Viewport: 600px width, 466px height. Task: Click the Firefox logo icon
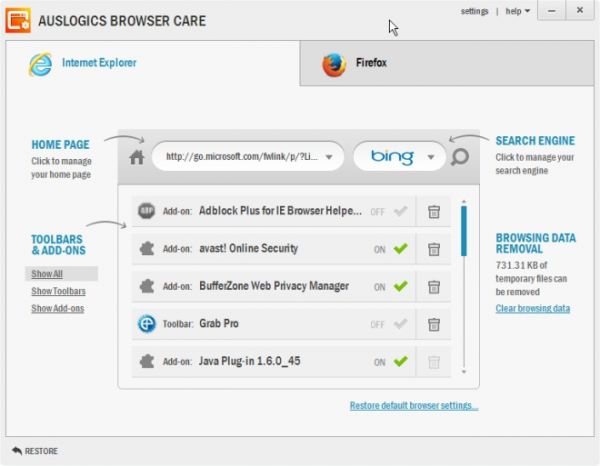[x=334, y=65]
